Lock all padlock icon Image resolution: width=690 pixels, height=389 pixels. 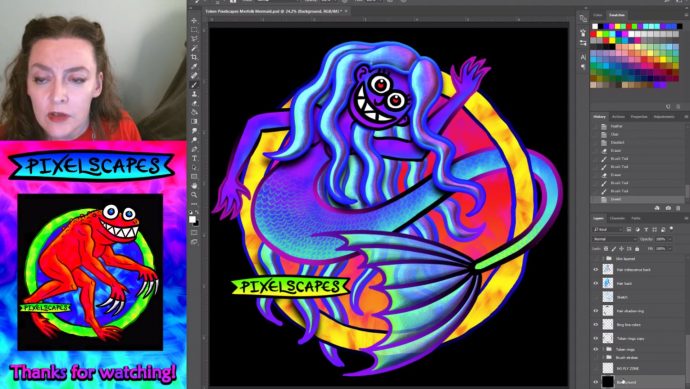point(637,249)
